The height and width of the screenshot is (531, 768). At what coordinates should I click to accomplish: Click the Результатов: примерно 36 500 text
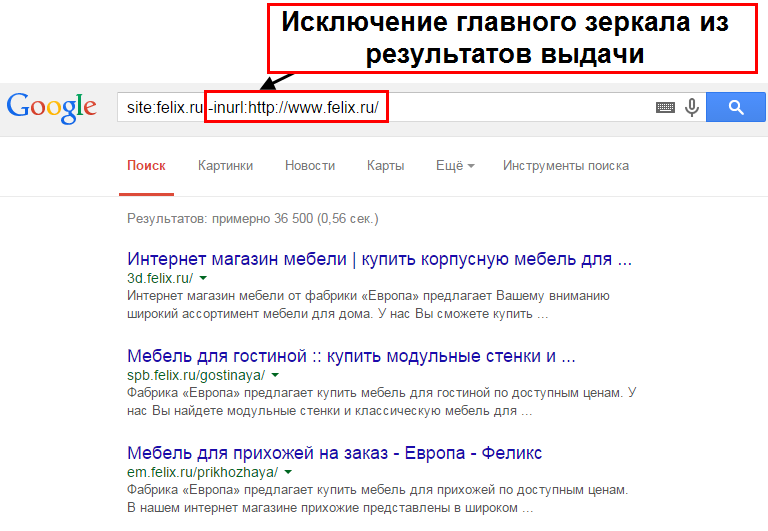(253, 218)
